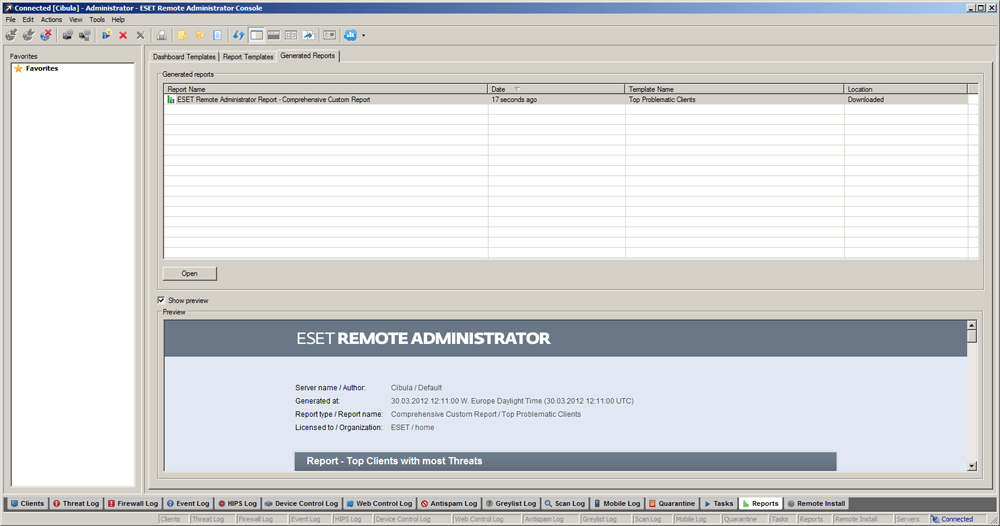Open the HIPS Log bottom tab
Viewport: 1000px width, 526px height.
(237, 504)
